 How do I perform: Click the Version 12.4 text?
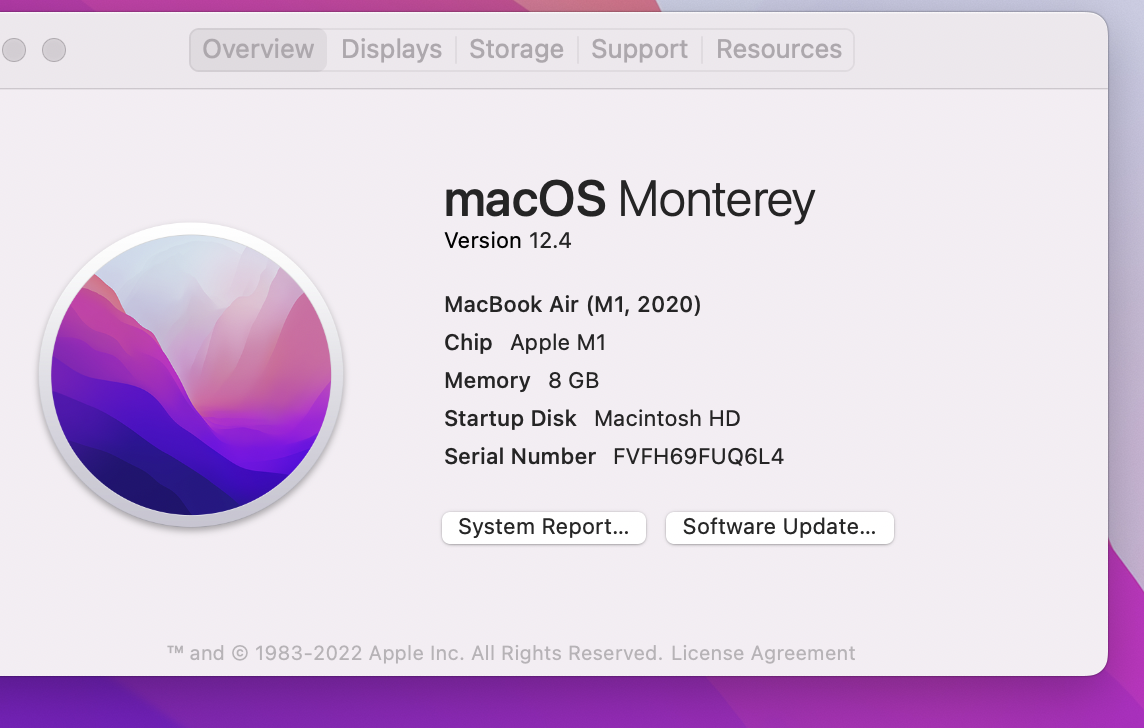click(x=508, y=241)
